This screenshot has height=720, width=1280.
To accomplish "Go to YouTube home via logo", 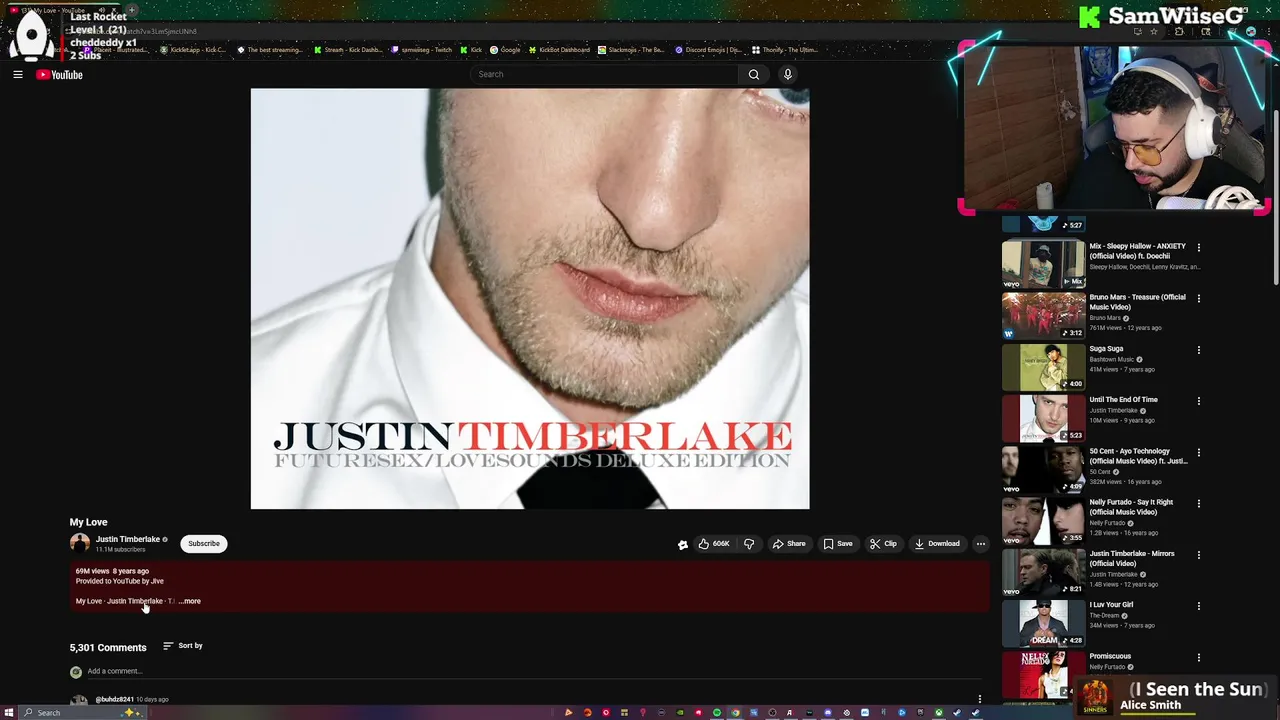I will pyautogui.click(x=59, y=75).
